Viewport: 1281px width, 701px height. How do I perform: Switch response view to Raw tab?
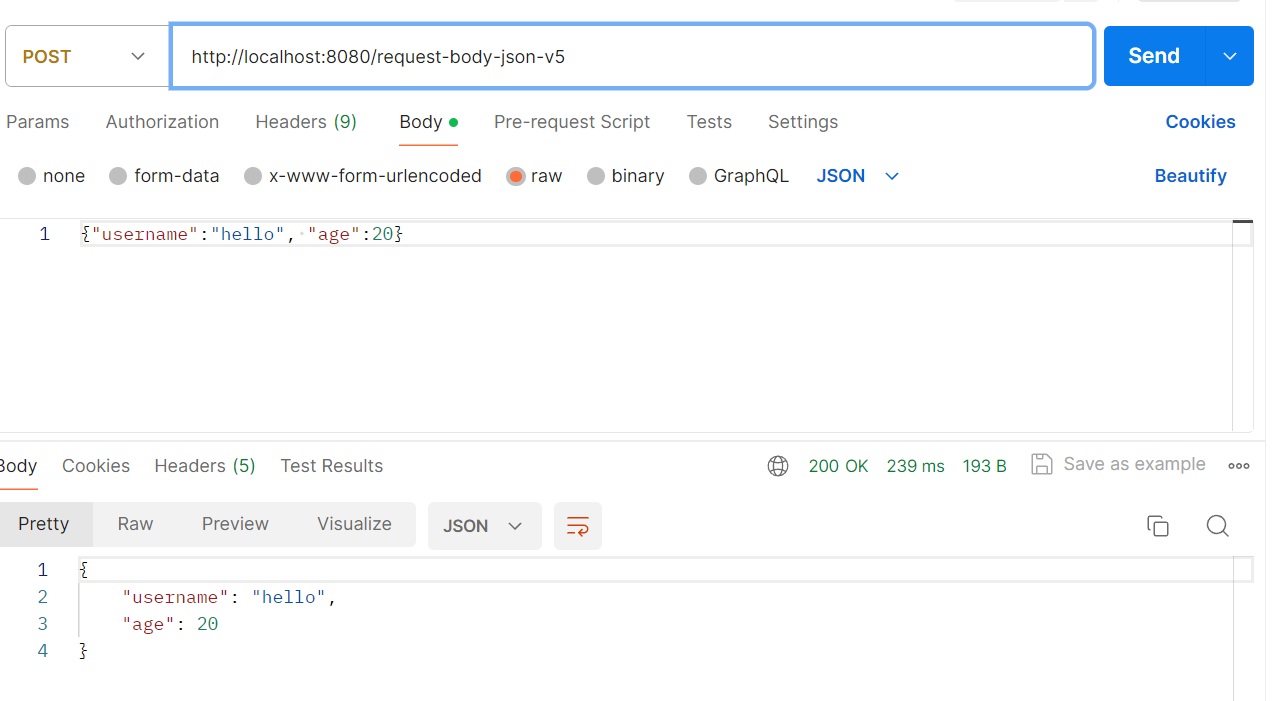(135, 524)
